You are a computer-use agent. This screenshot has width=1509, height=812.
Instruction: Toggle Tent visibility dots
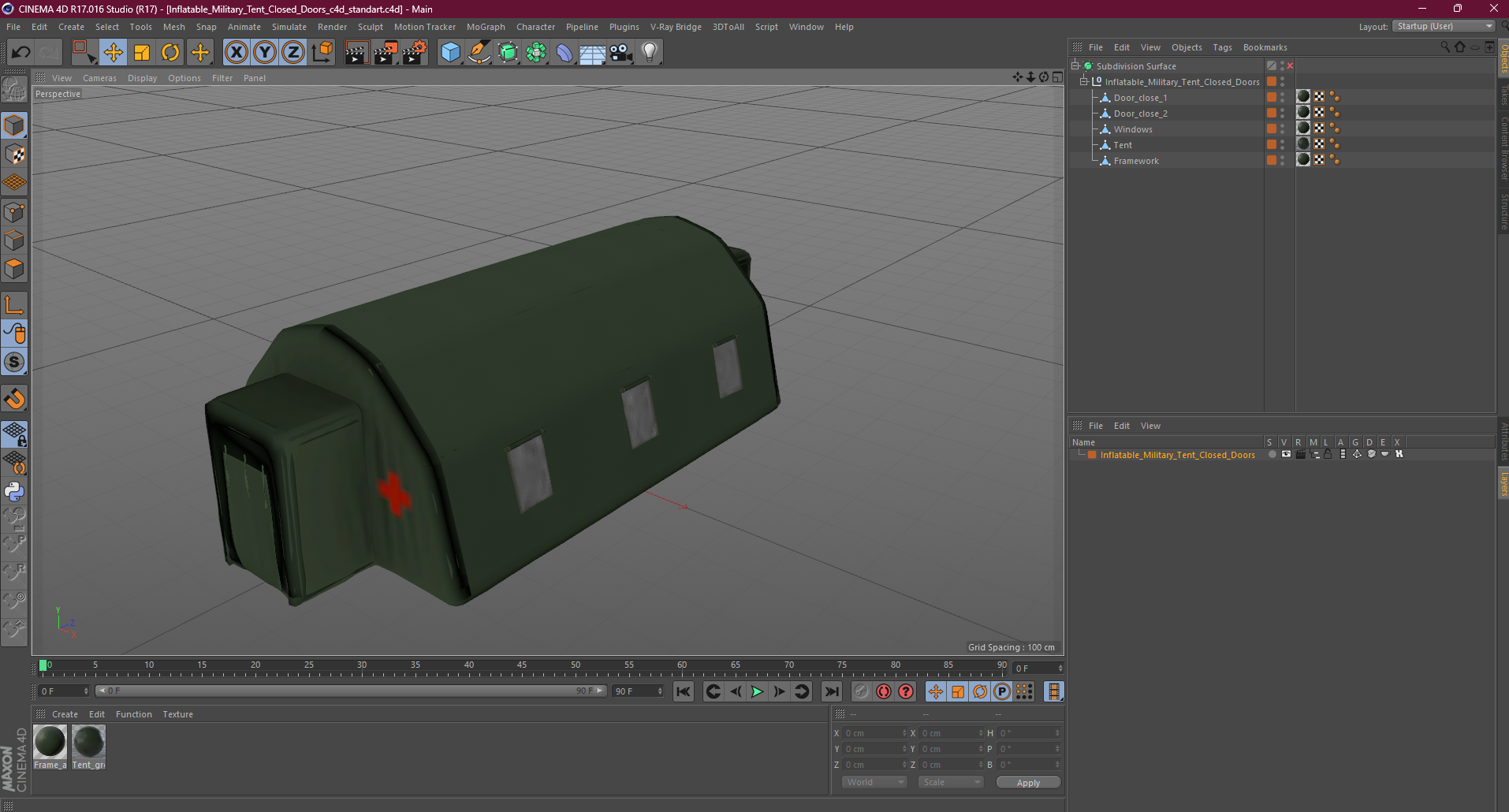[1283, 145]
